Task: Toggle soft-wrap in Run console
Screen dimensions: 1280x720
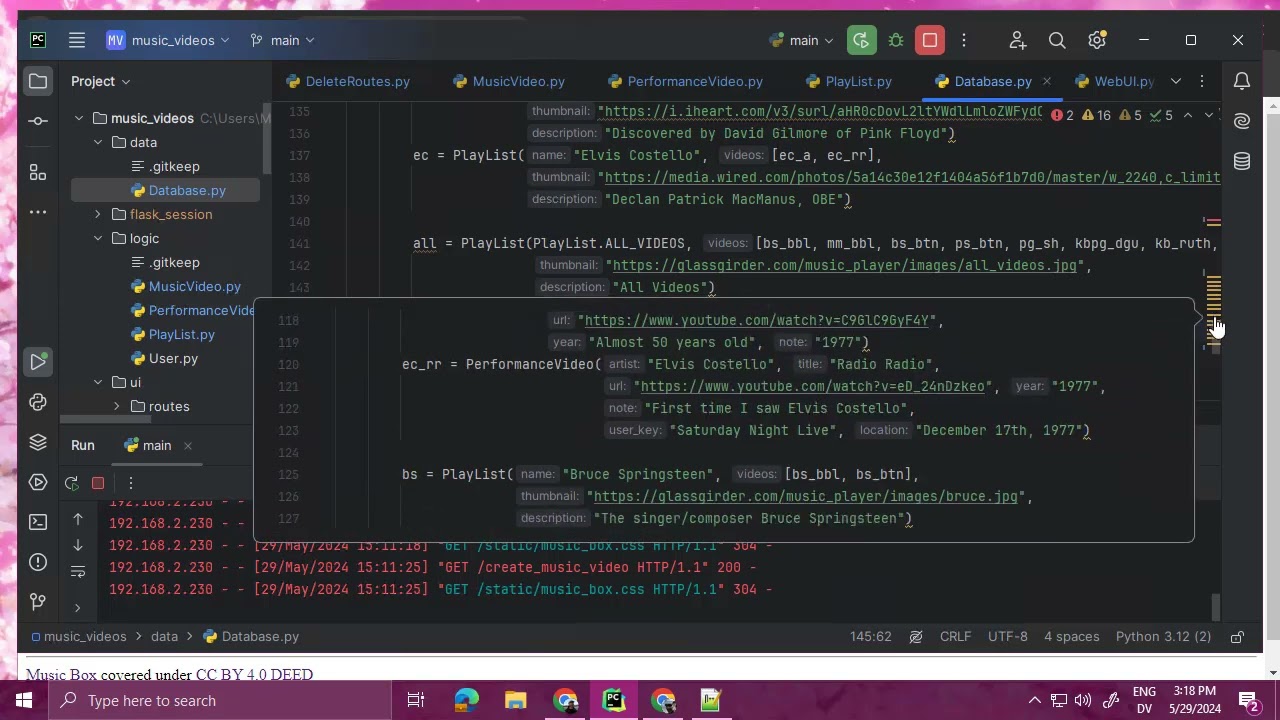Action: point(78,572)
